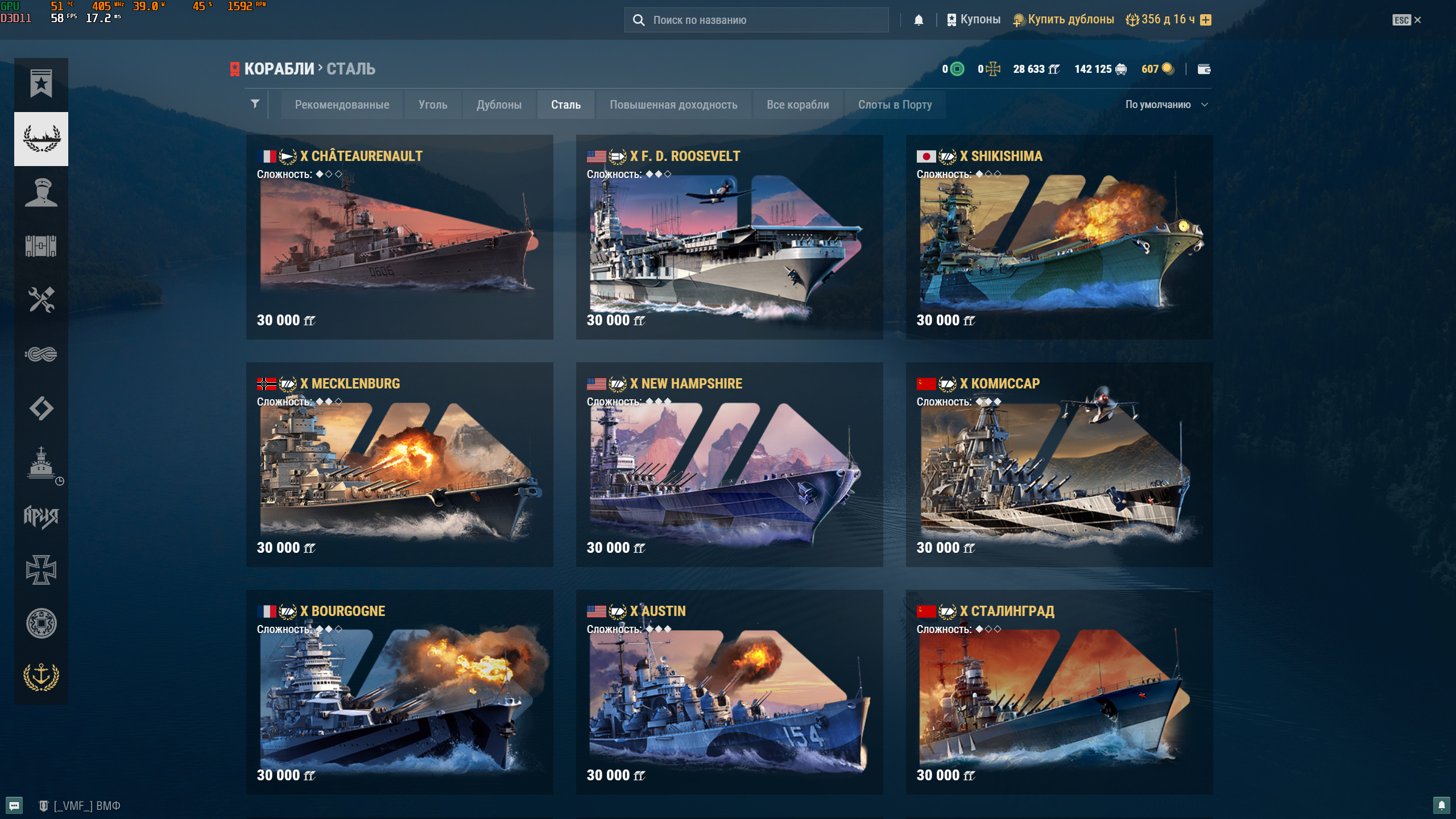Close the Armory with ESC button

tap(1407, 20)
